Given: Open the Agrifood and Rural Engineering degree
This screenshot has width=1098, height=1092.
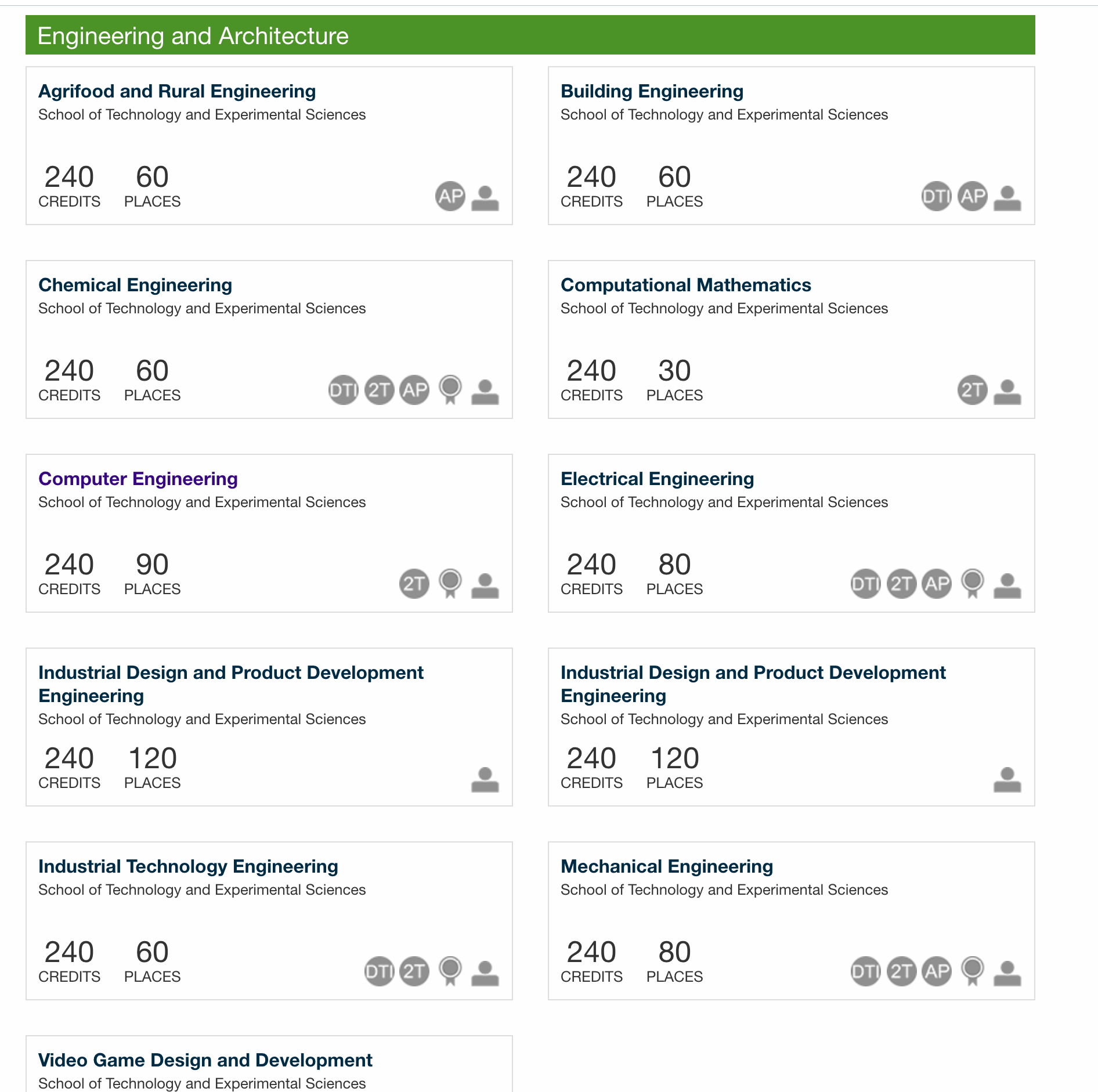Looking at the screenshot, I should [177, 91].
